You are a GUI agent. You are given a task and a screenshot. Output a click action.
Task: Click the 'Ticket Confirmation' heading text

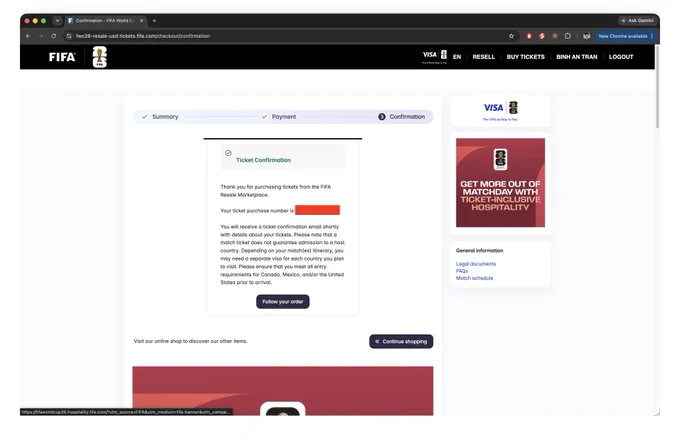pyautogui.click(x=263, y=160)
